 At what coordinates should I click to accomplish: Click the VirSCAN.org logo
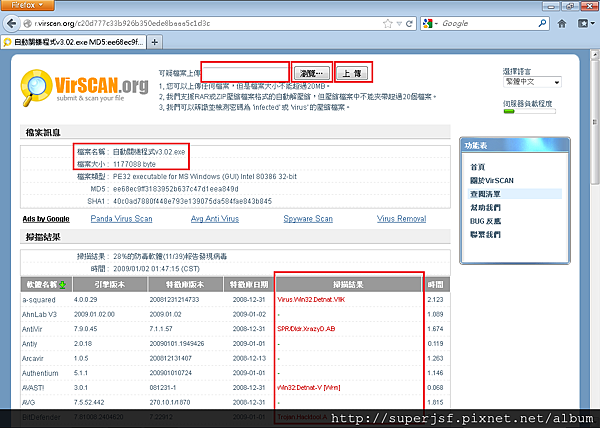click(x=85, y=88)
